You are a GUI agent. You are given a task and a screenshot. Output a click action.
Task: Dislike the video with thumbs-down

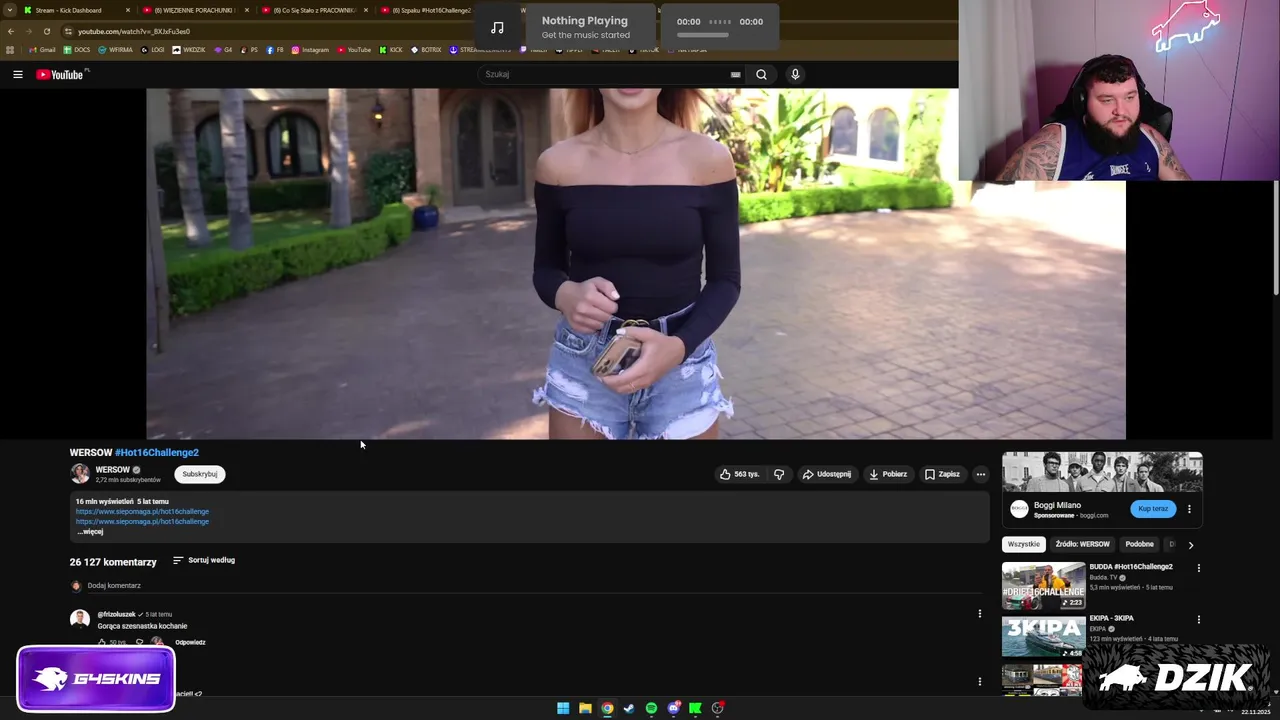779,474
